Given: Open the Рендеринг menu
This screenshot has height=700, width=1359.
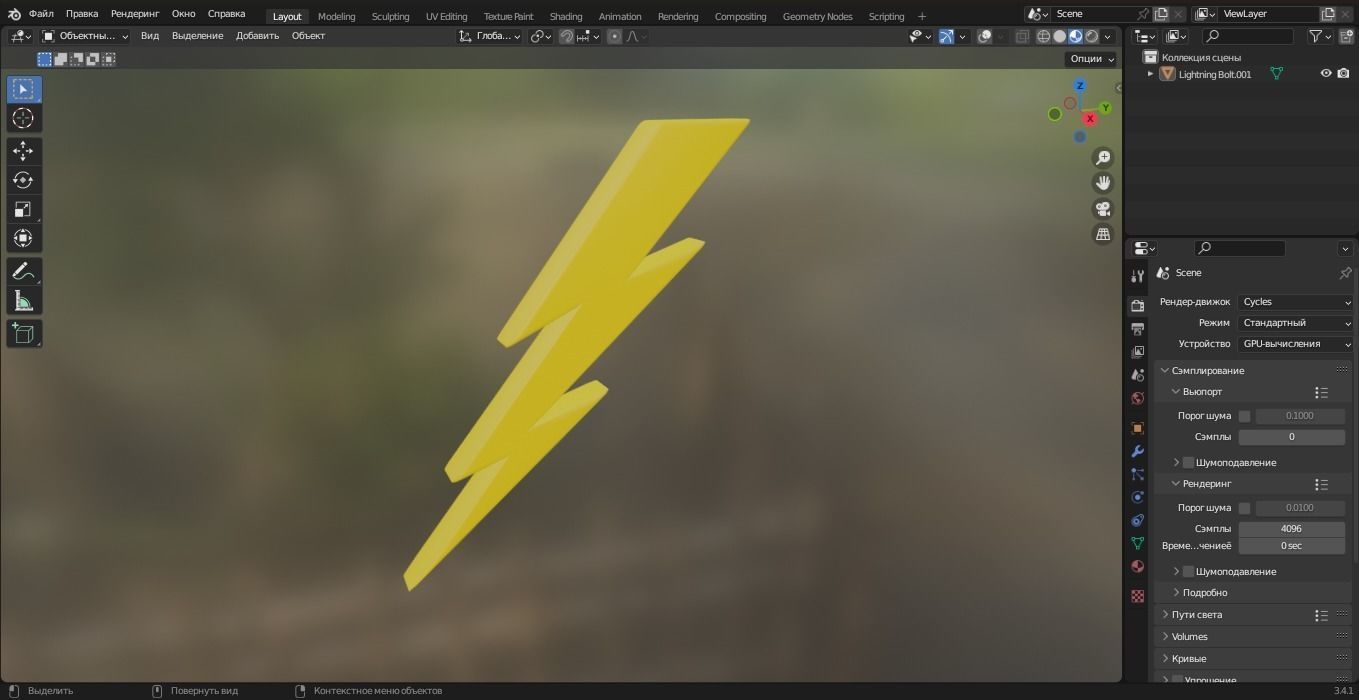Looking at the screenshot, I should tap(134, 13).
